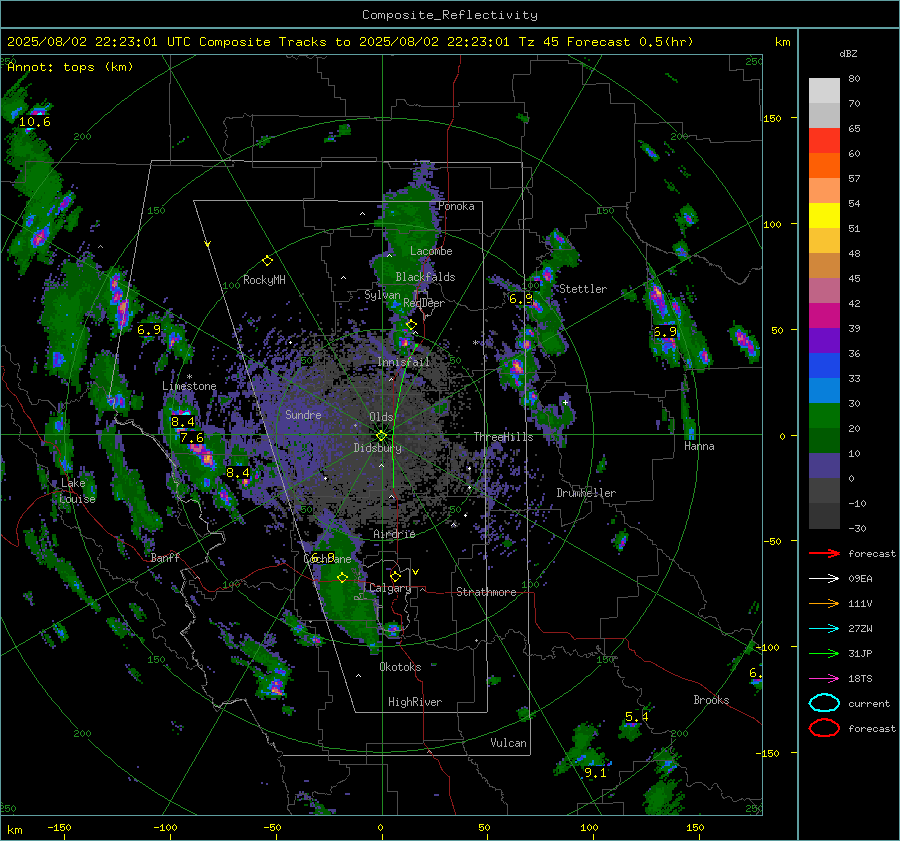The image size is (900, 841).
Task: Click the Blackfalds city label
Action: pos(425,277)
